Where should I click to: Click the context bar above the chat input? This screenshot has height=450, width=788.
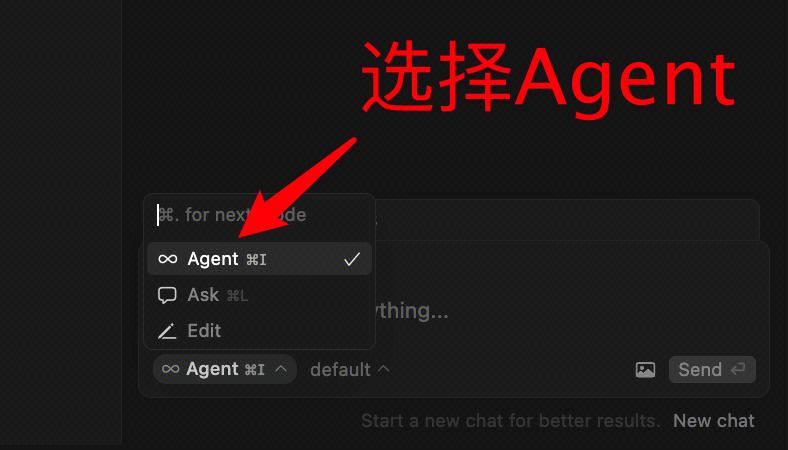(567, 220)
